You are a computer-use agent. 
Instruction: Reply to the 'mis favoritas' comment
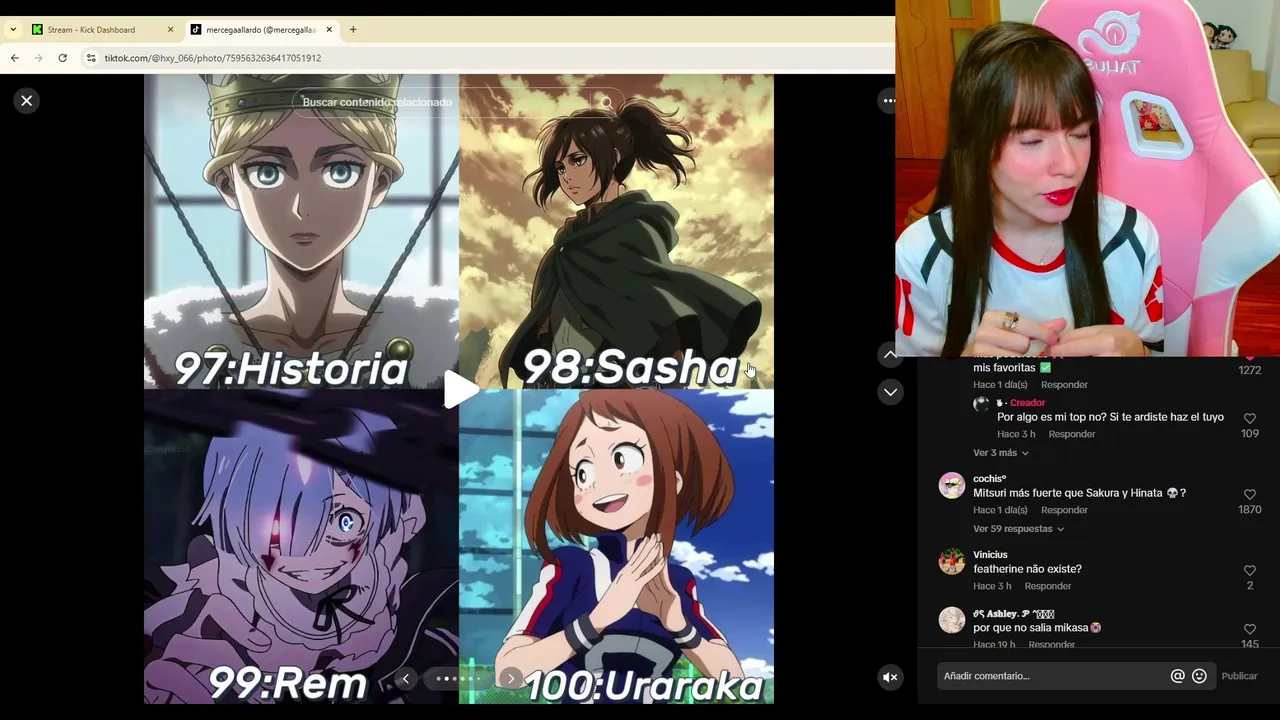tap(1064, 385)
